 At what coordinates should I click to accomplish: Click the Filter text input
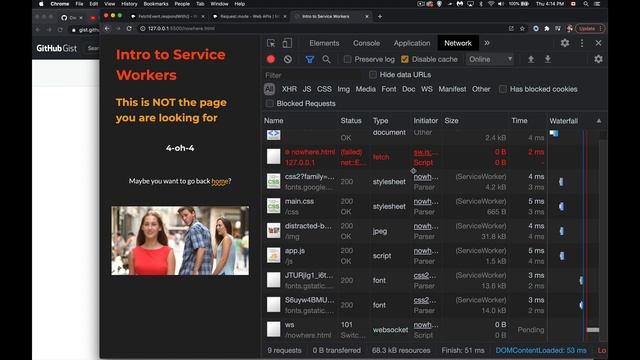tap(313, 75)
